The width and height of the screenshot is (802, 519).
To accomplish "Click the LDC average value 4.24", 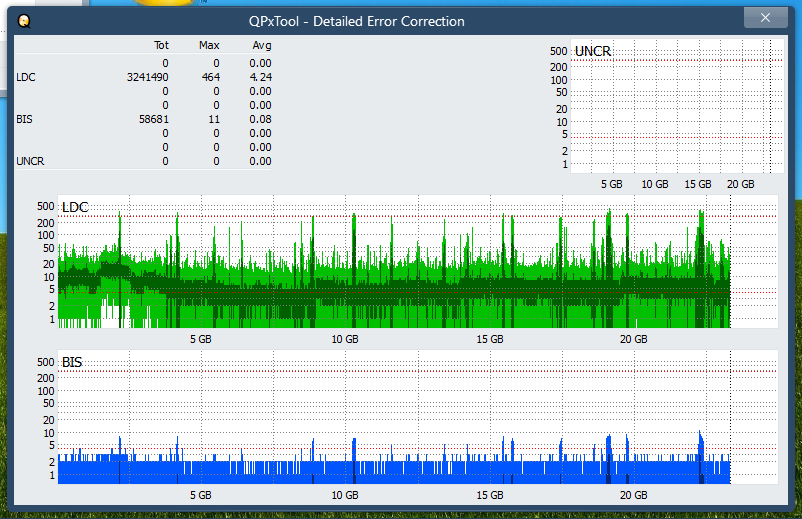I will tap(260, 77).
